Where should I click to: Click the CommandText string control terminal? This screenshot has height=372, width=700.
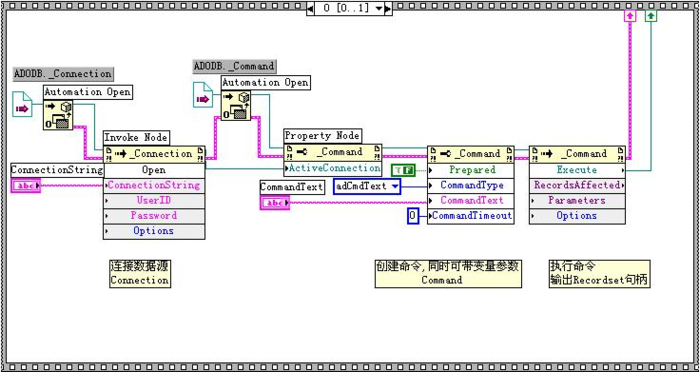coord(275,203)
